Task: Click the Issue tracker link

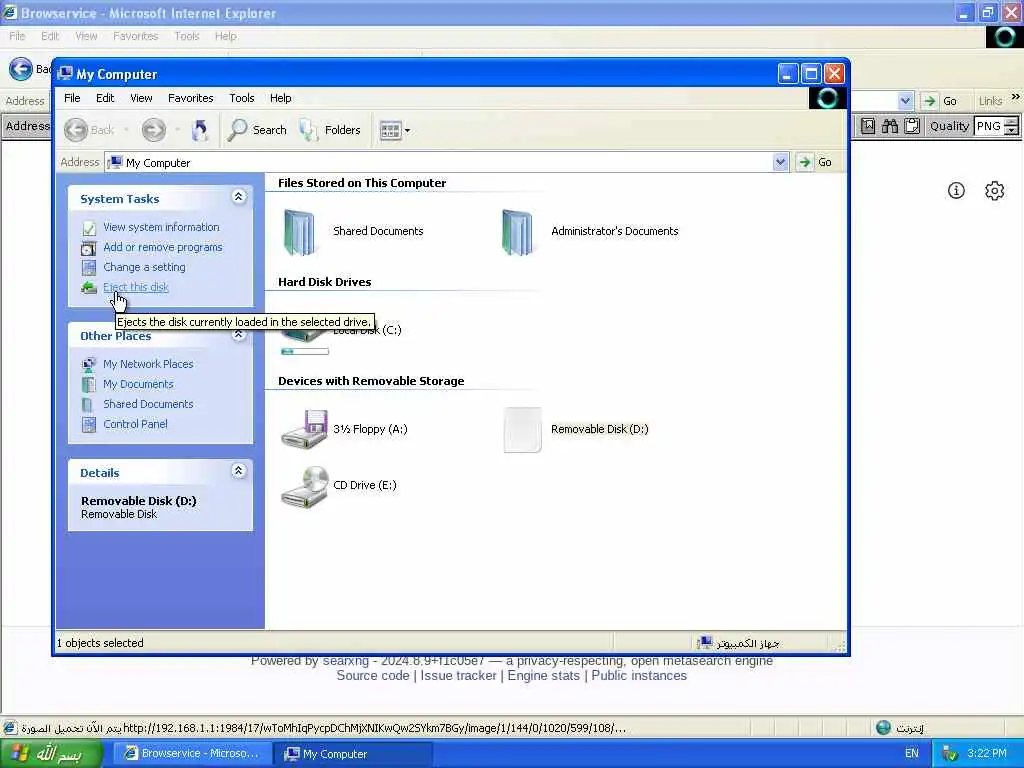Action: point(458,676)
